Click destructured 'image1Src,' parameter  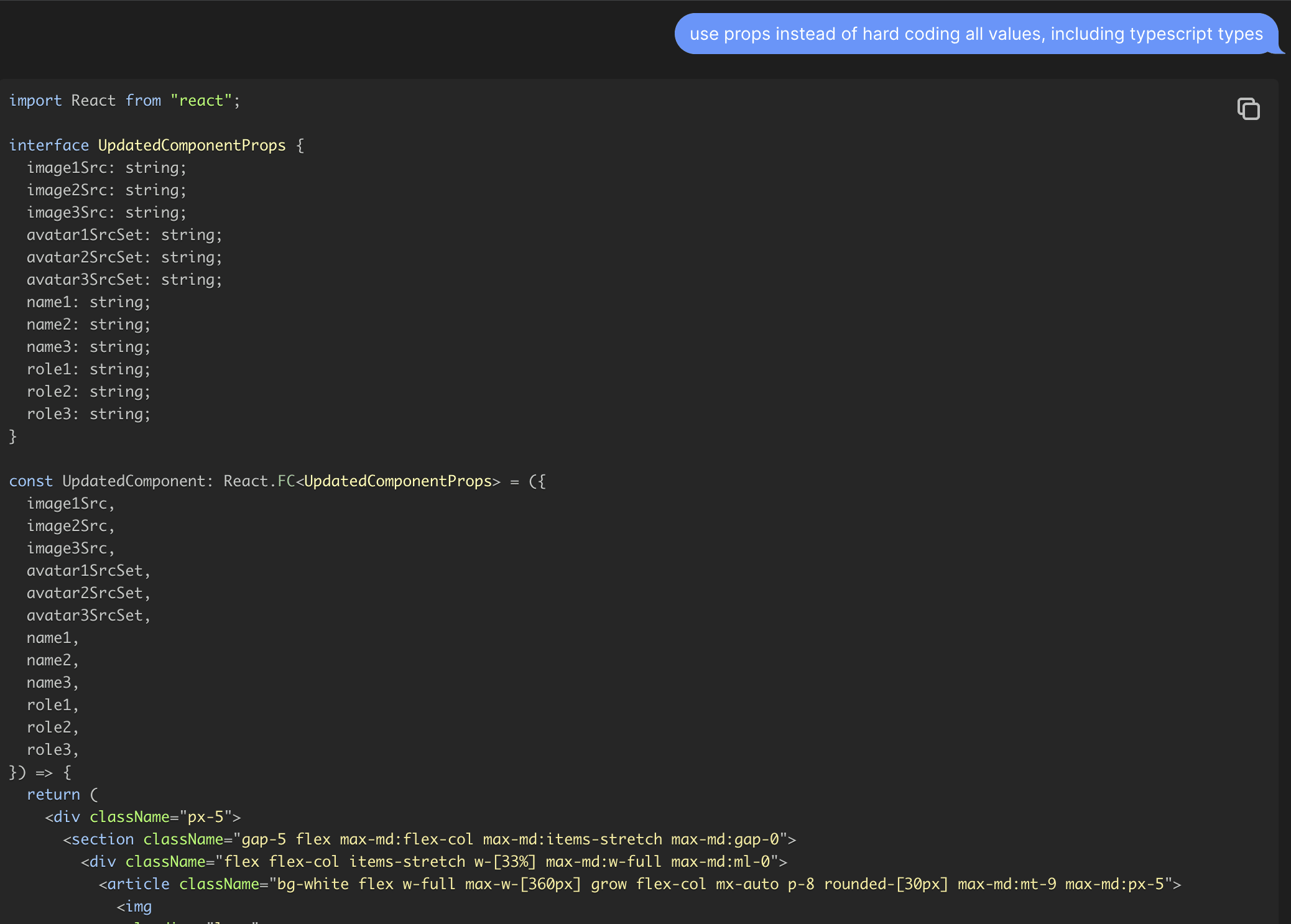point(70,504)
